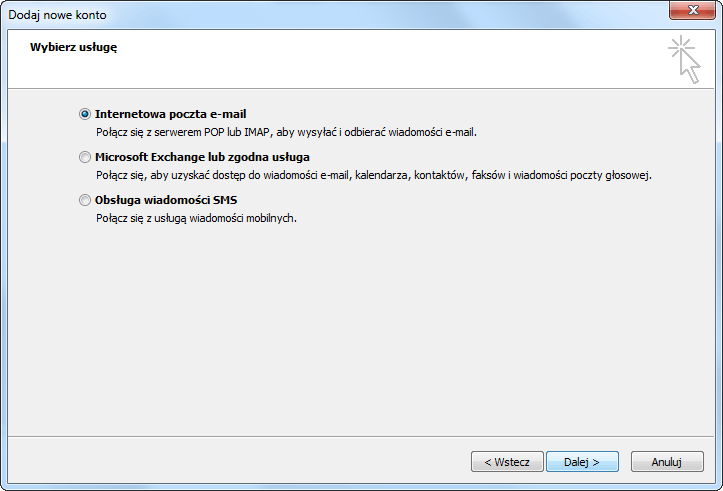Enable the Obsługa wiadomości SMS radio option

85,200
